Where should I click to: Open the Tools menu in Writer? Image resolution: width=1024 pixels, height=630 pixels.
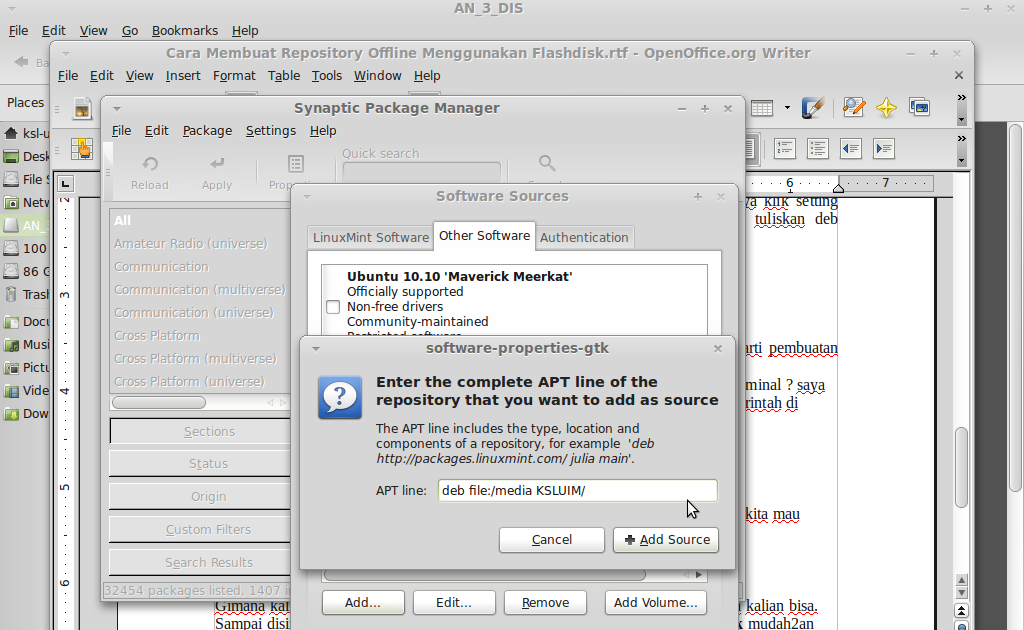click(x=327, y=76)
